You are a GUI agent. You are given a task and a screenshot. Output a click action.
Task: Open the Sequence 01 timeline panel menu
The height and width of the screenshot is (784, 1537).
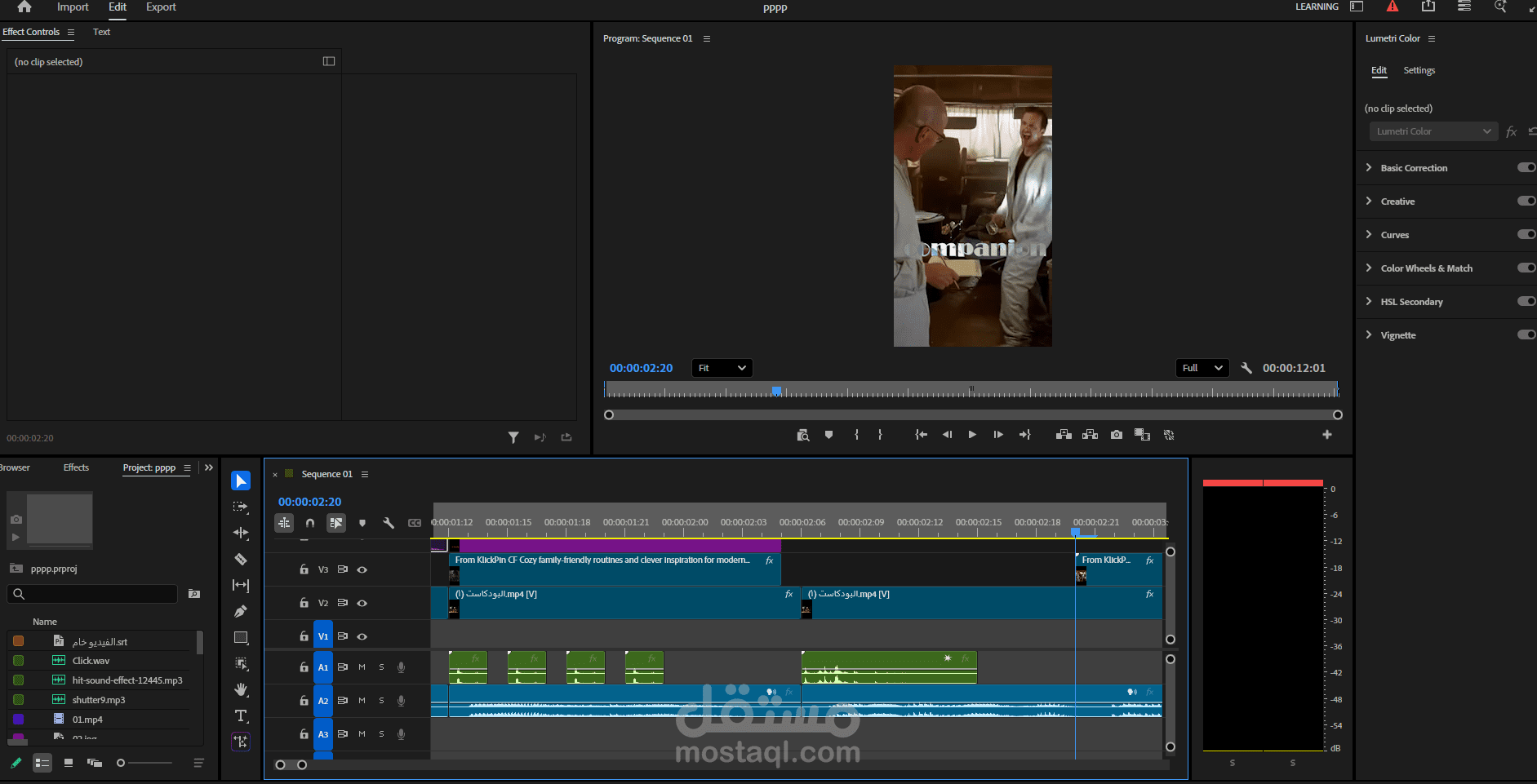pyautogui.click(x=365, y=474)
